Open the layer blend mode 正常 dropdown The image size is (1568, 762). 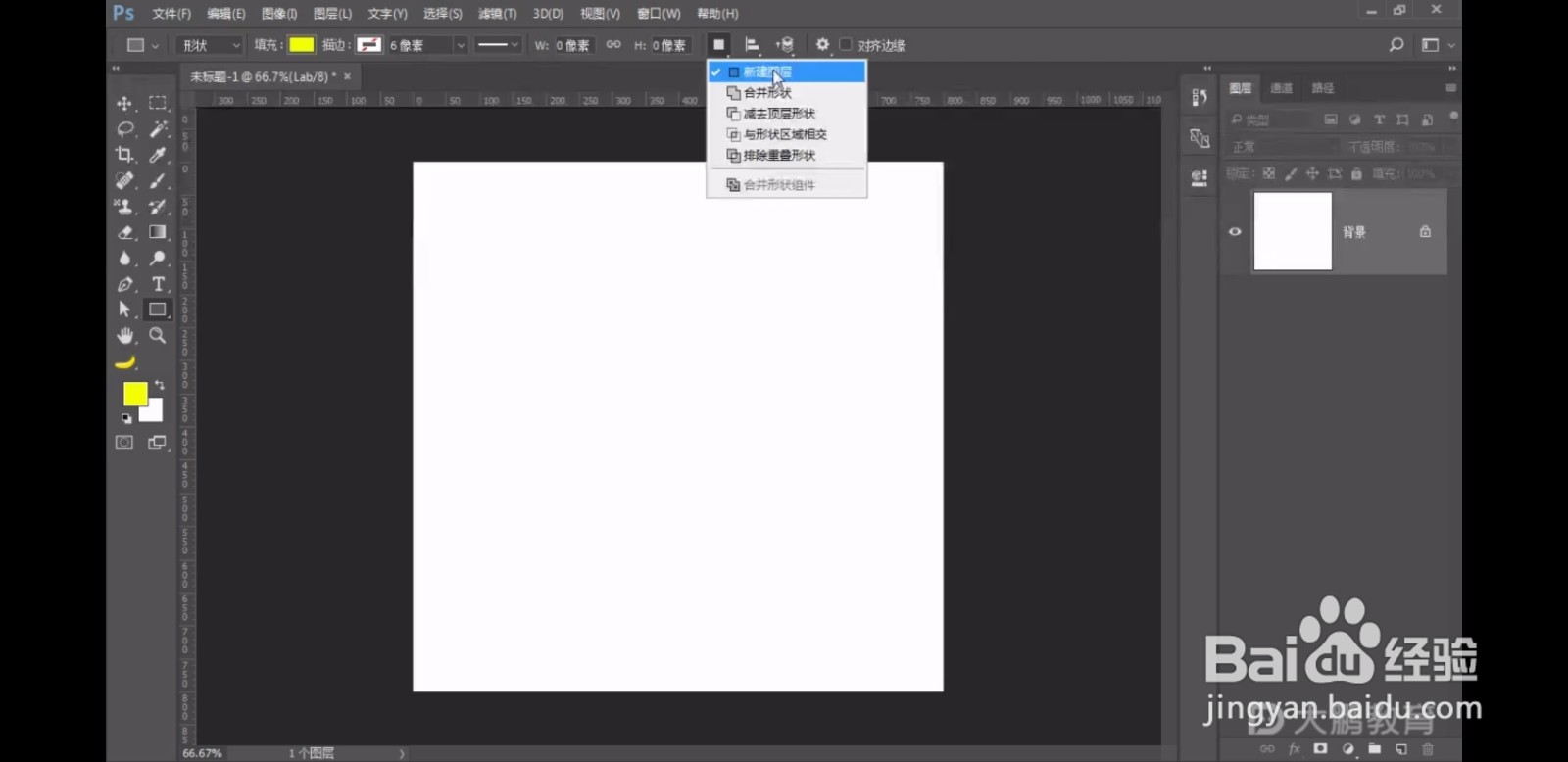pos(1283,147)
